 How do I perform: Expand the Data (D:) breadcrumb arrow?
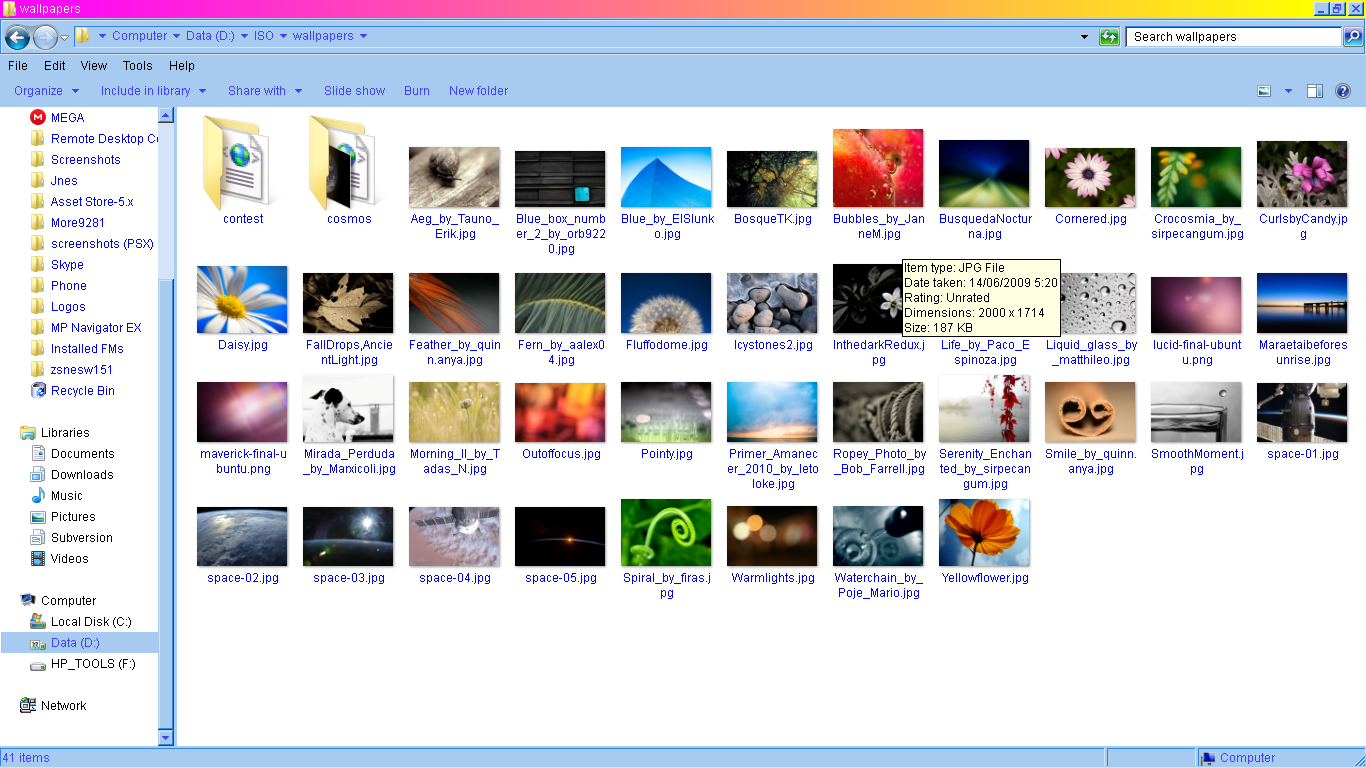click(244, 36)
